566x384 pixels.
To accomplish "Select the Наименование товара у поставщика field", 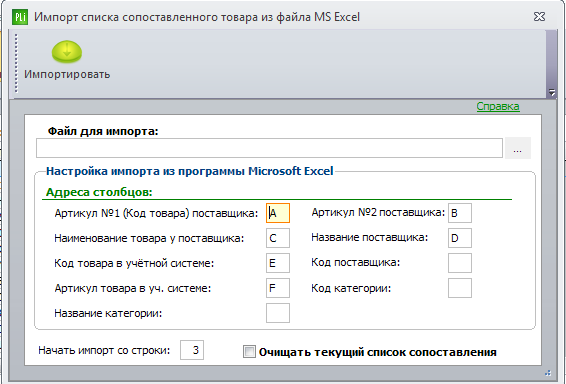I will pos(278,238).
